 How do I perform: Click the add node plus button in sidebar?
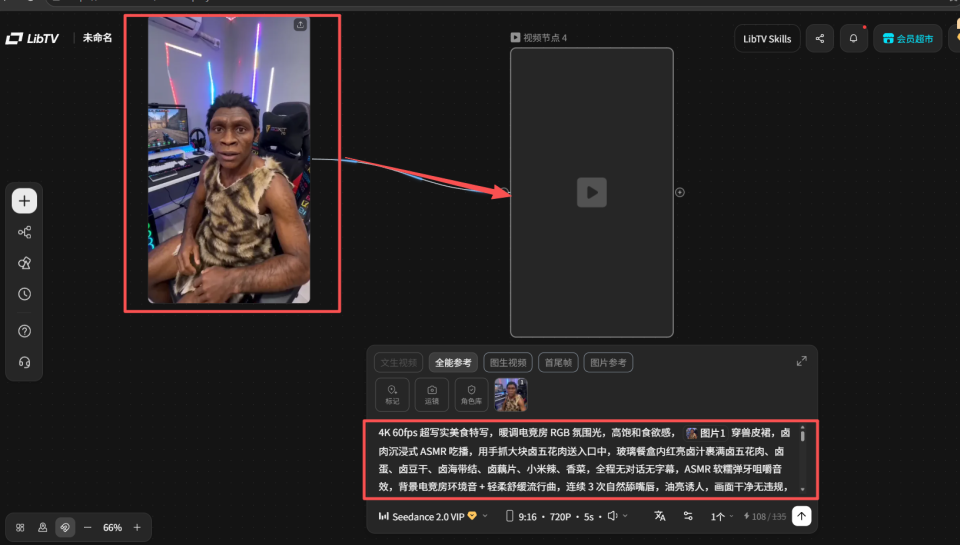pos(24,201)
